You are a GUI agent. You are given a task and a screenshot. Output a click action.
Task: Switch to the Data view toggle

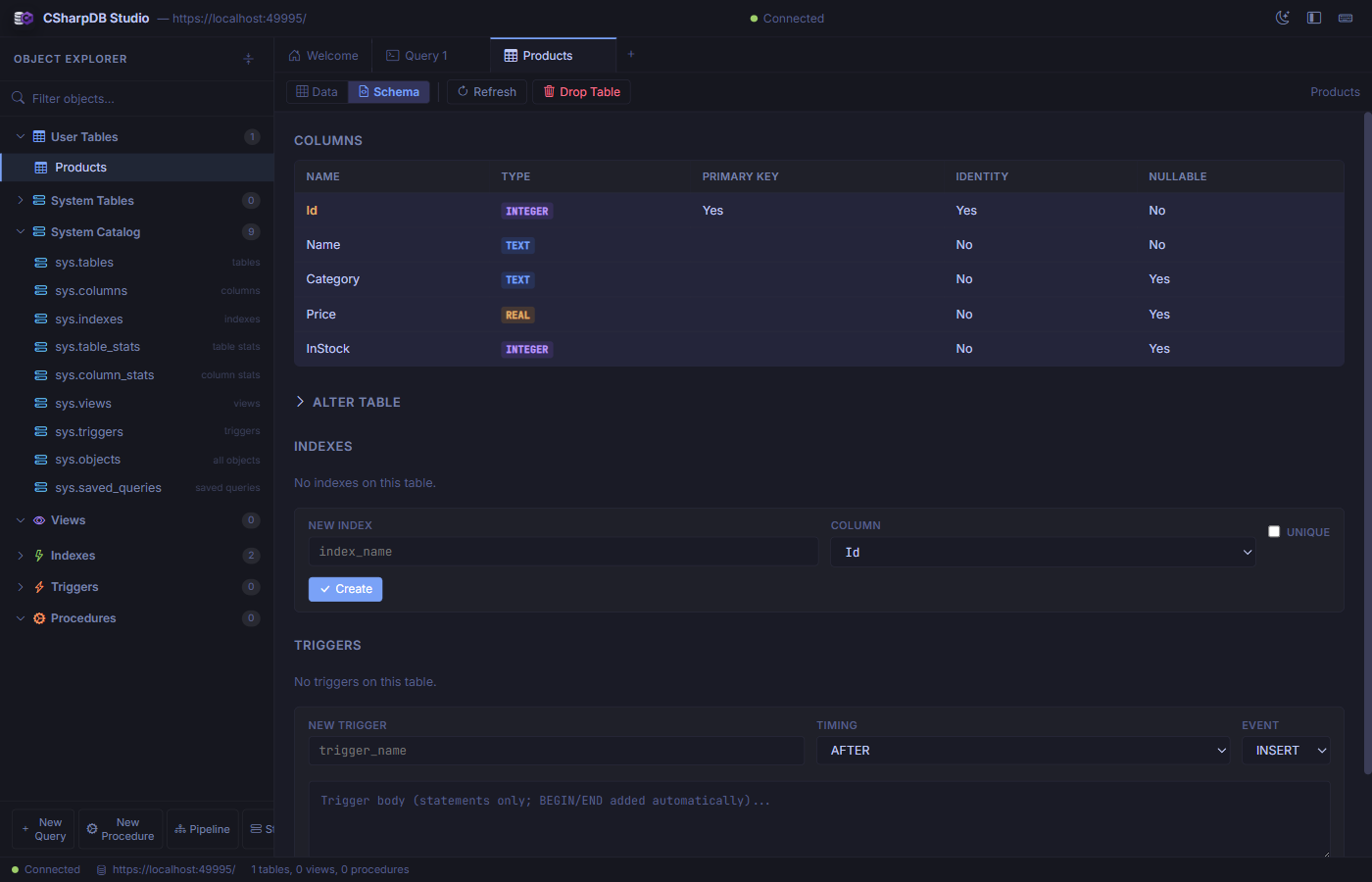[x=317, y=91]
